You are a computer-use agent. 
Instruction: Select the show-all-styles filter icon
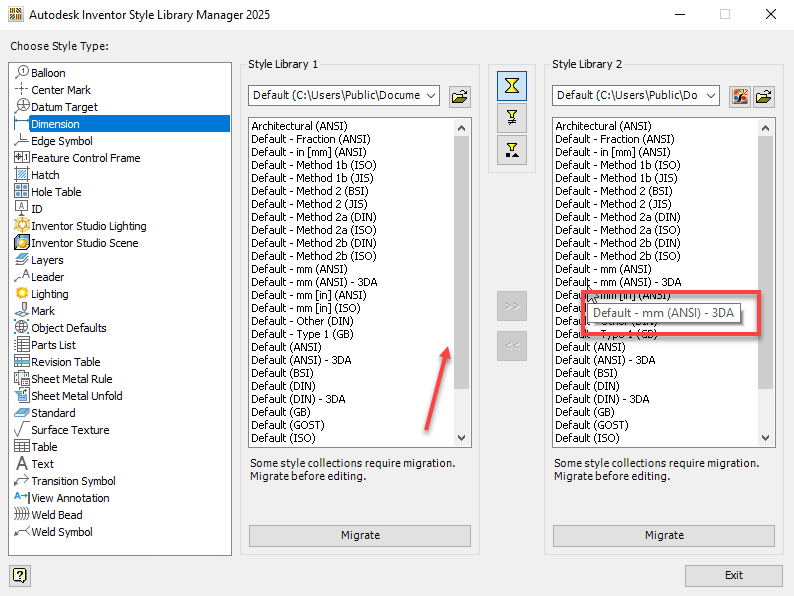pyautogui.click(x=512, y=86)
